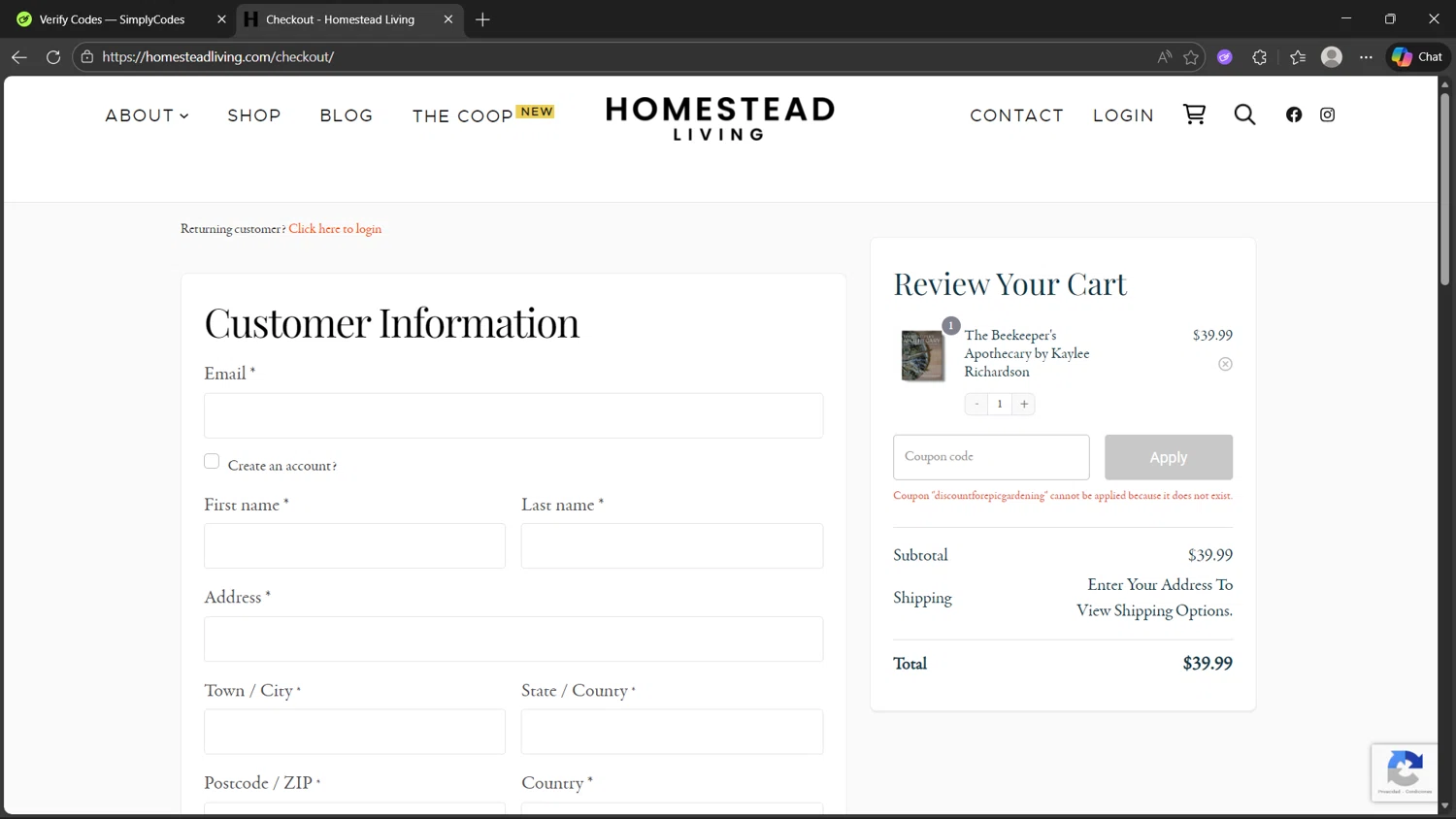The image size is (1456, 819).
Task: Open the purple extension icon
Action: (1225, 57)
